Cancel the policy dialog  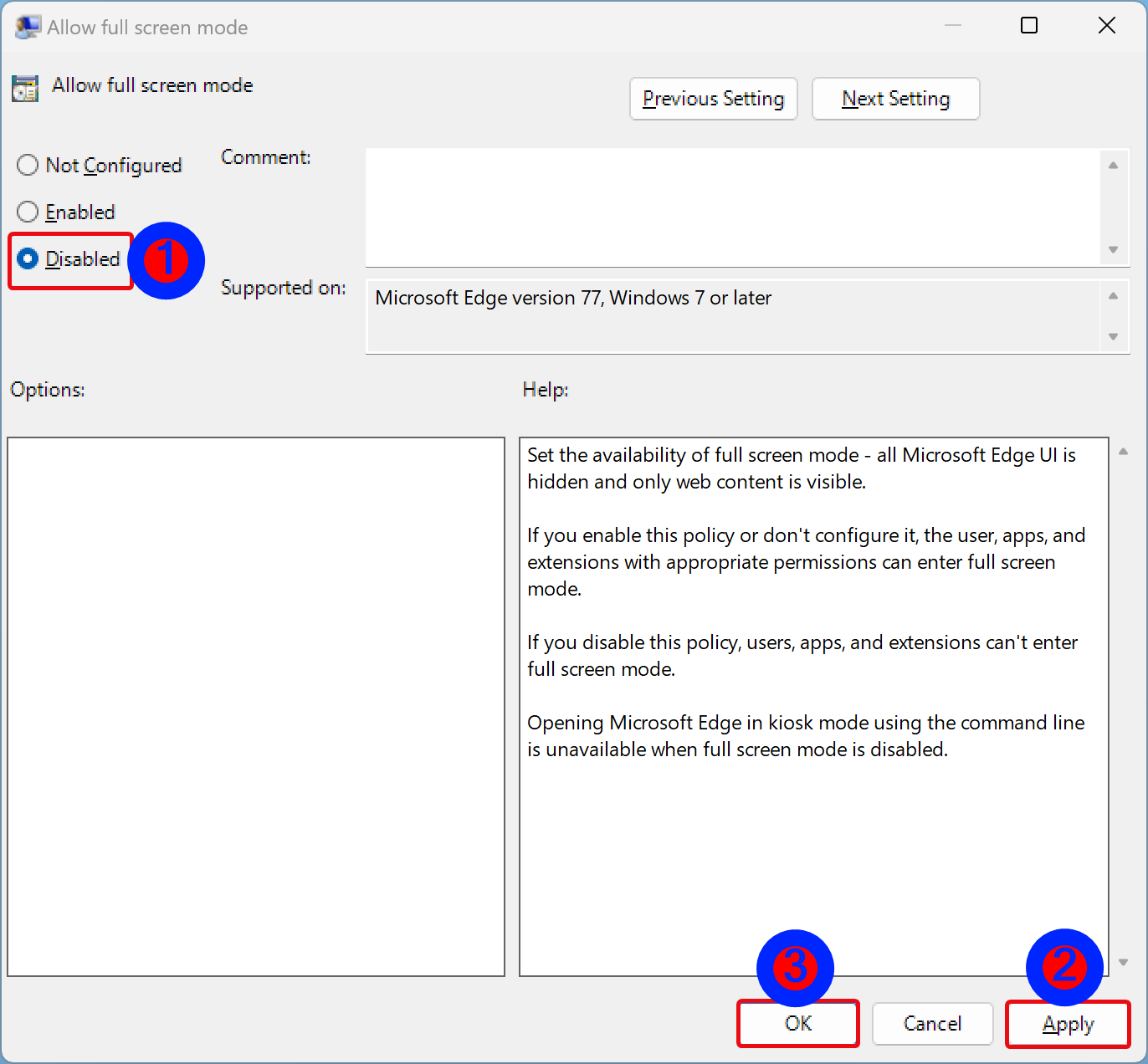point(932,1023)
